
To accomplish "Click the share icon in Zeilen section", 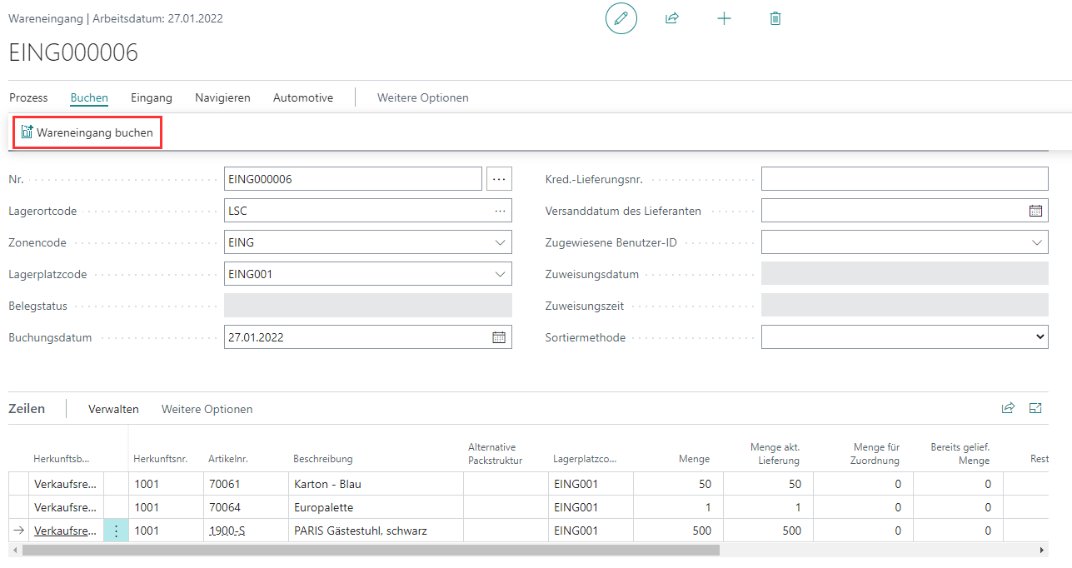I will click(1008, 408).
